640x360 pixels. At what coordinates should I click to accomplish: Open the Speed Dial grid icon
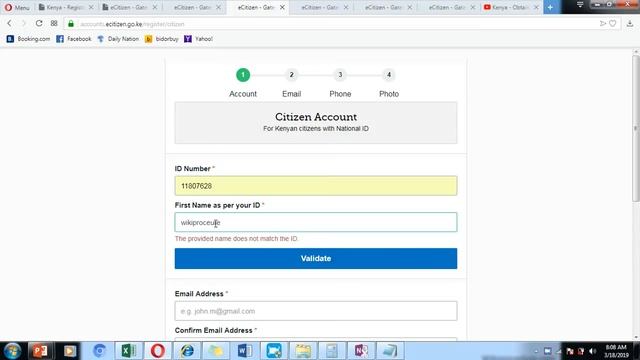54,24
